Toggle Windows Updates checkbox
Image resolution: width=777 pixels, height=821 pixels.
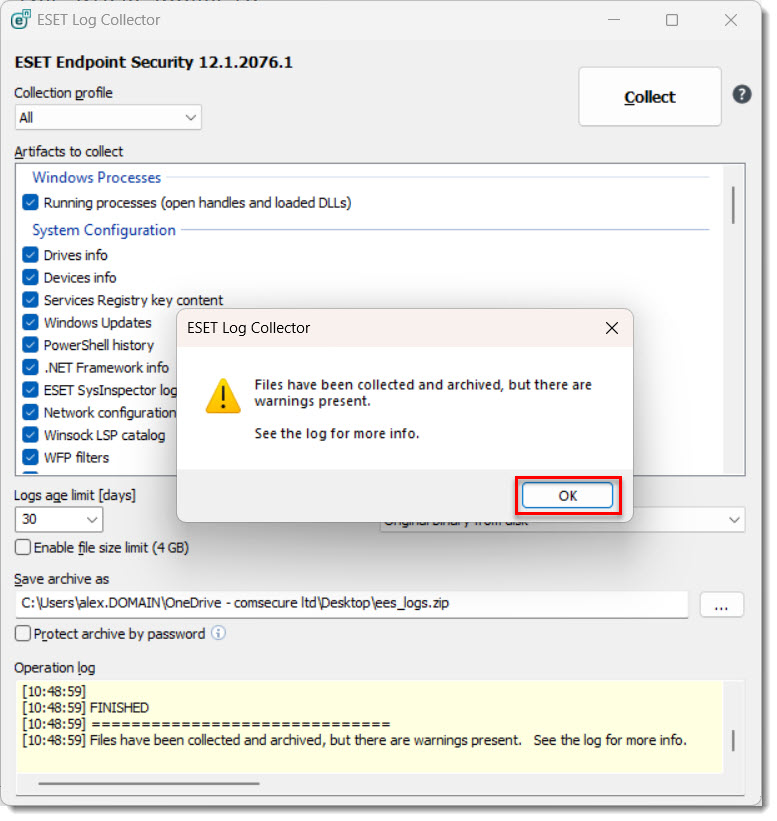30,324
